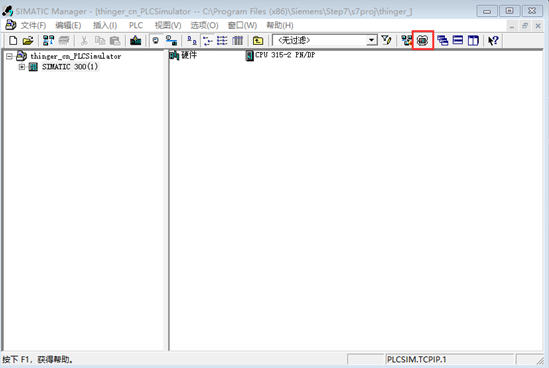Open the PLC menu

(136, 26)
